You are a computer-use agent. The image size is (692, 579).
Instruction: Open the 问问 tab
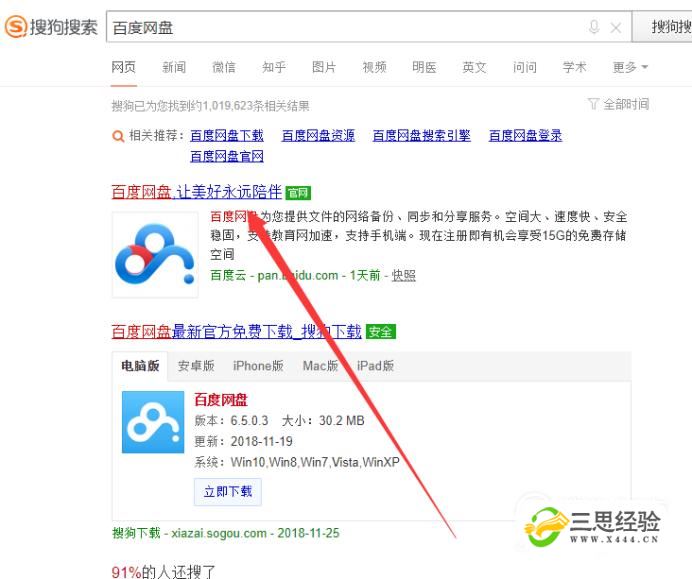[525, 67]
